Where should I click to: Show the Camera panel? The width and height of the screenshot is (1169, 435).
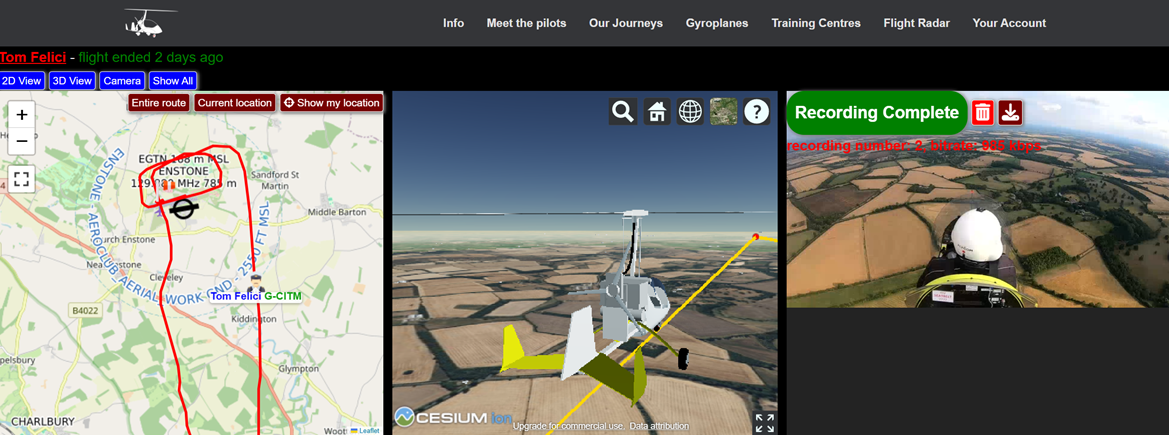122,81
